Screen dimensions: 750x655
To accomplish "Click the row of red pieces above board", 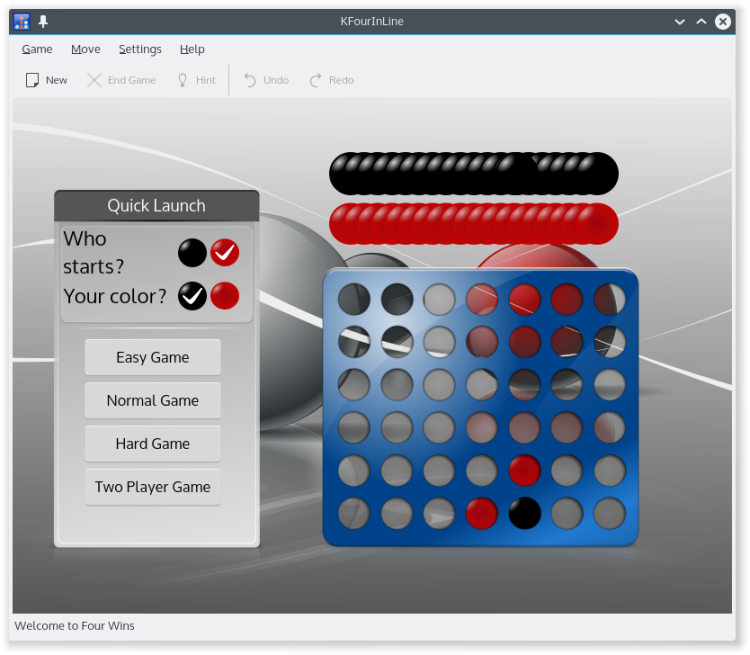I will click(474, 224).
